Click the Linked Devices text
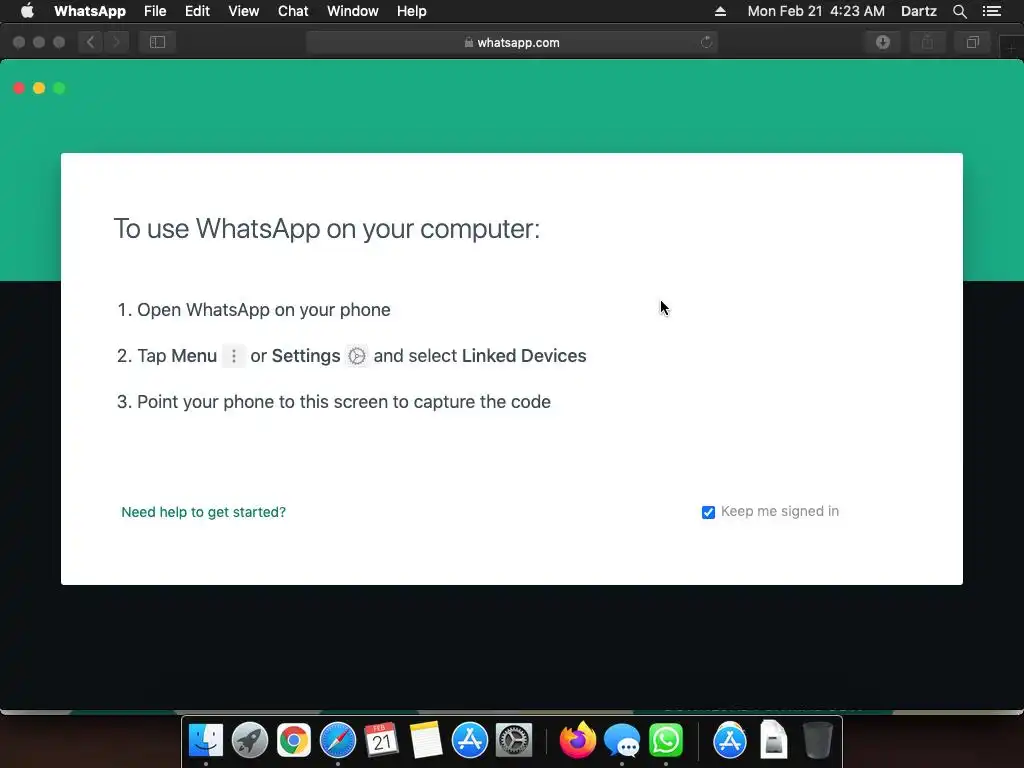Viewport: 1024px width, 768px height. [x=524, y=356]
